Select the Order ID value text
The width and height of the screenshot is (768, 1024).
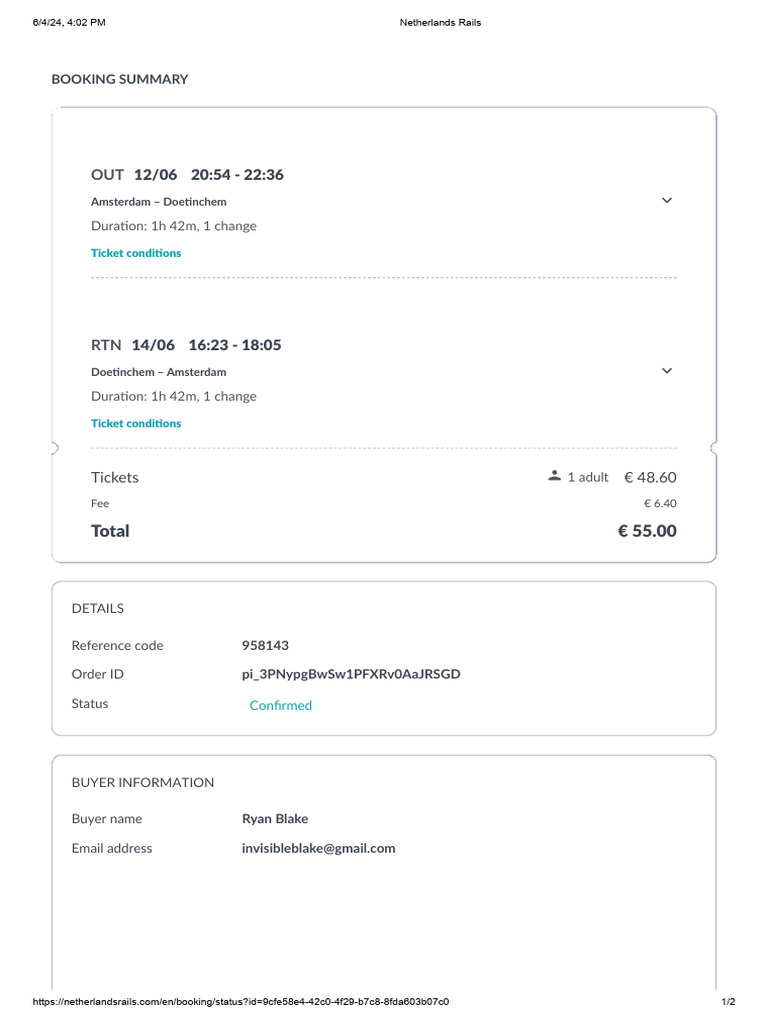pos(351,674)
